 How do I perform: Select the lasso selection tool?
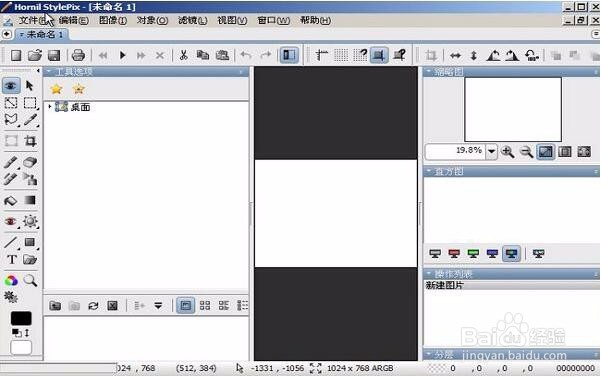point(11,120)
